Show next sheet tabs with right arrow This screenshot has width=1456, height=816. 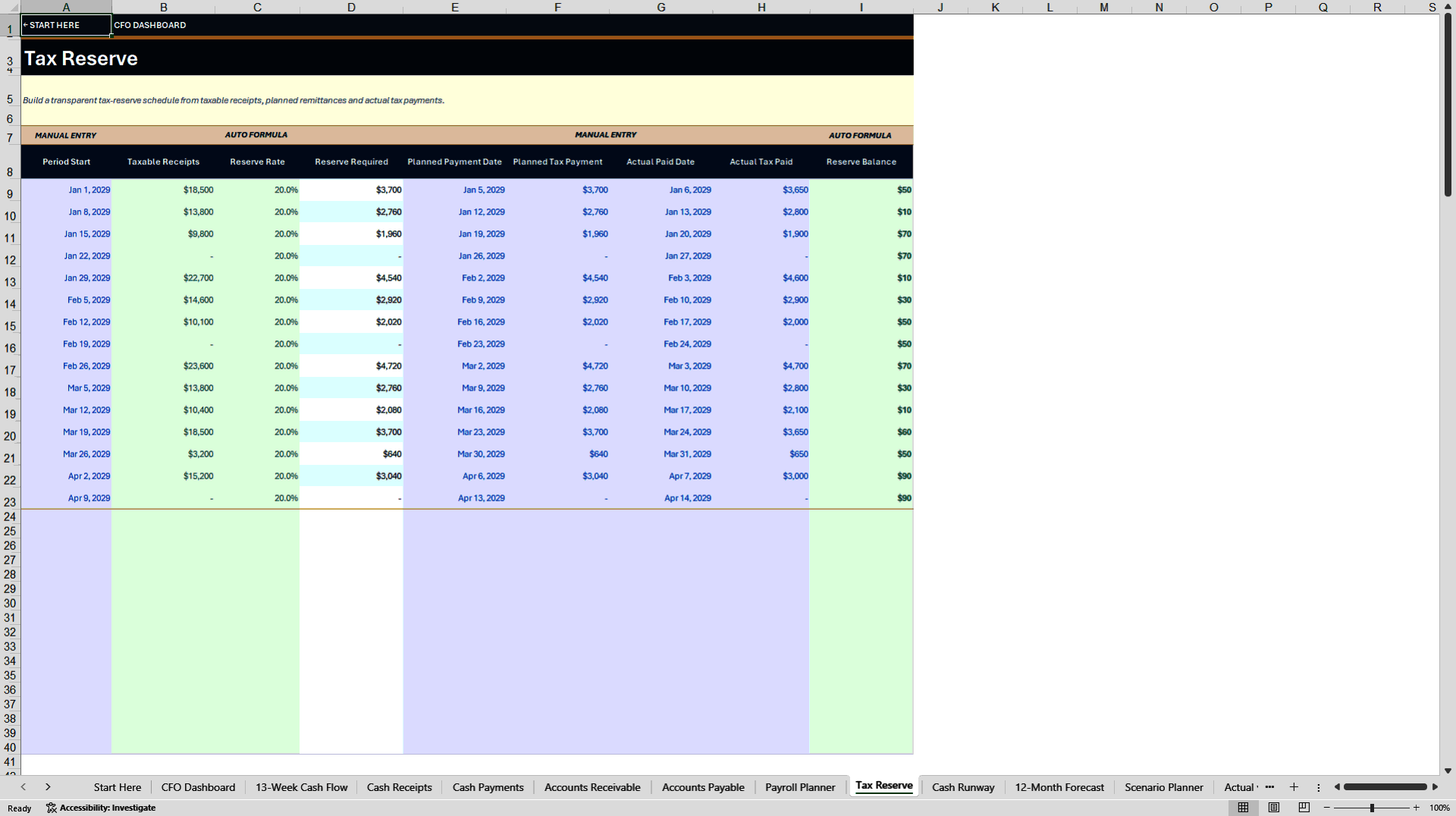point(48,787)
